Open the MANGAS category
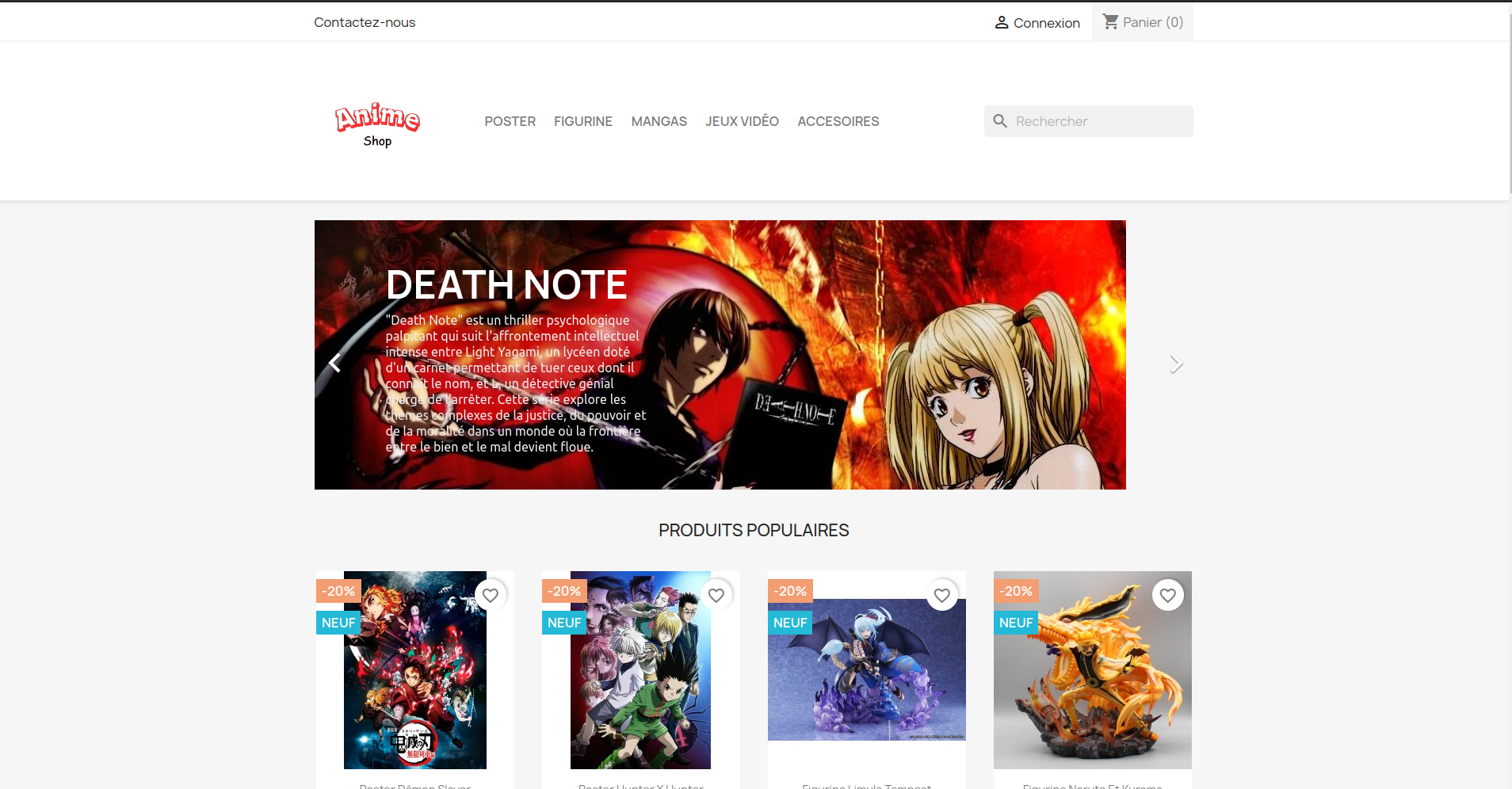Image resolution: width=1512 pixels, height=789 pixels. point(659,121)
